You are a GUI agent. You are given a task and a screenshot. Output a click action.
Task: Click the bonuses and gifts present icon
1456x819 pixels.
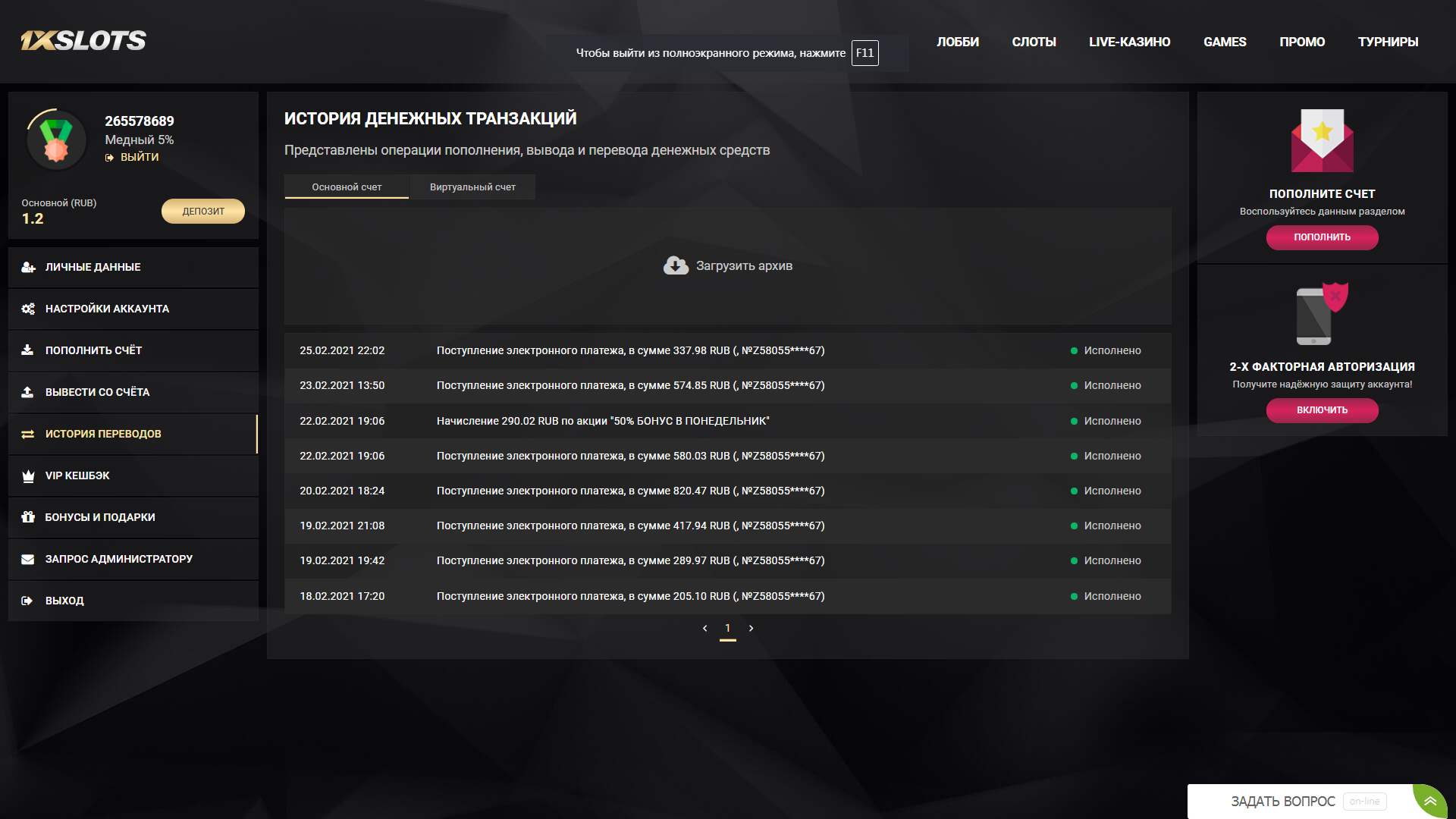point(28,517)
